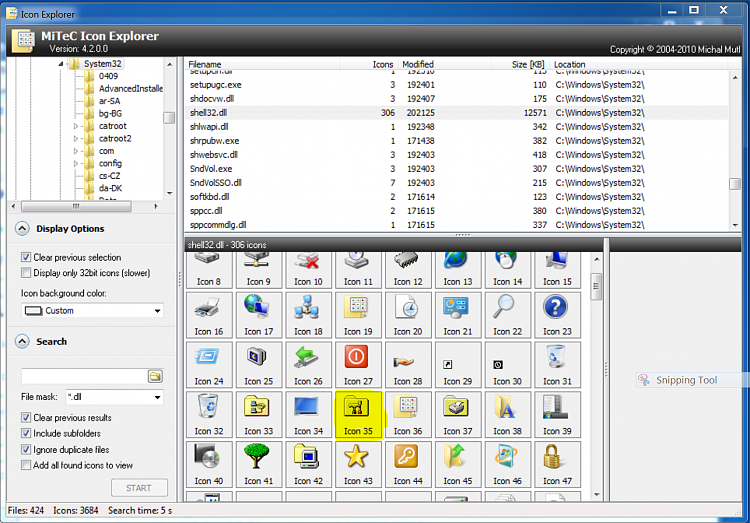
Task: Select Icon 26 green arrow drive icon
Action: coord(309,365)
